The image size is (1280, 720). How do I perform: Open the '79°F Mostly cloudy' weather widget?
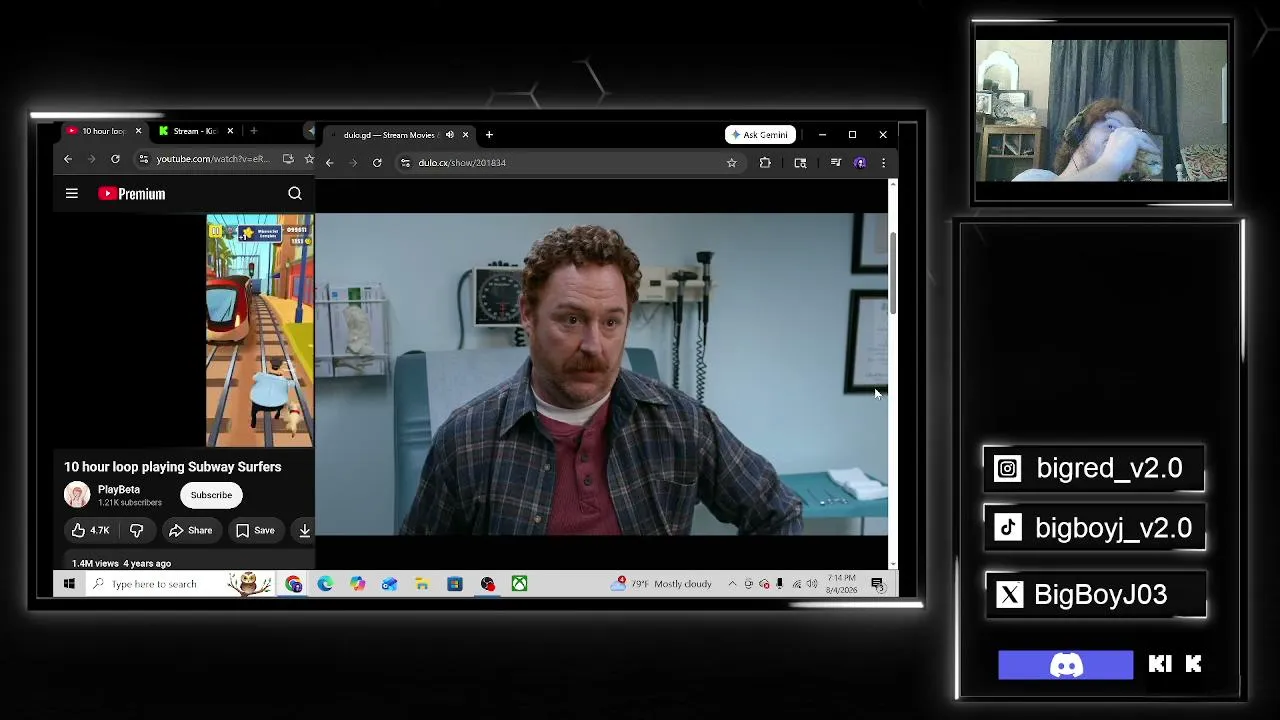pos(662,584)
